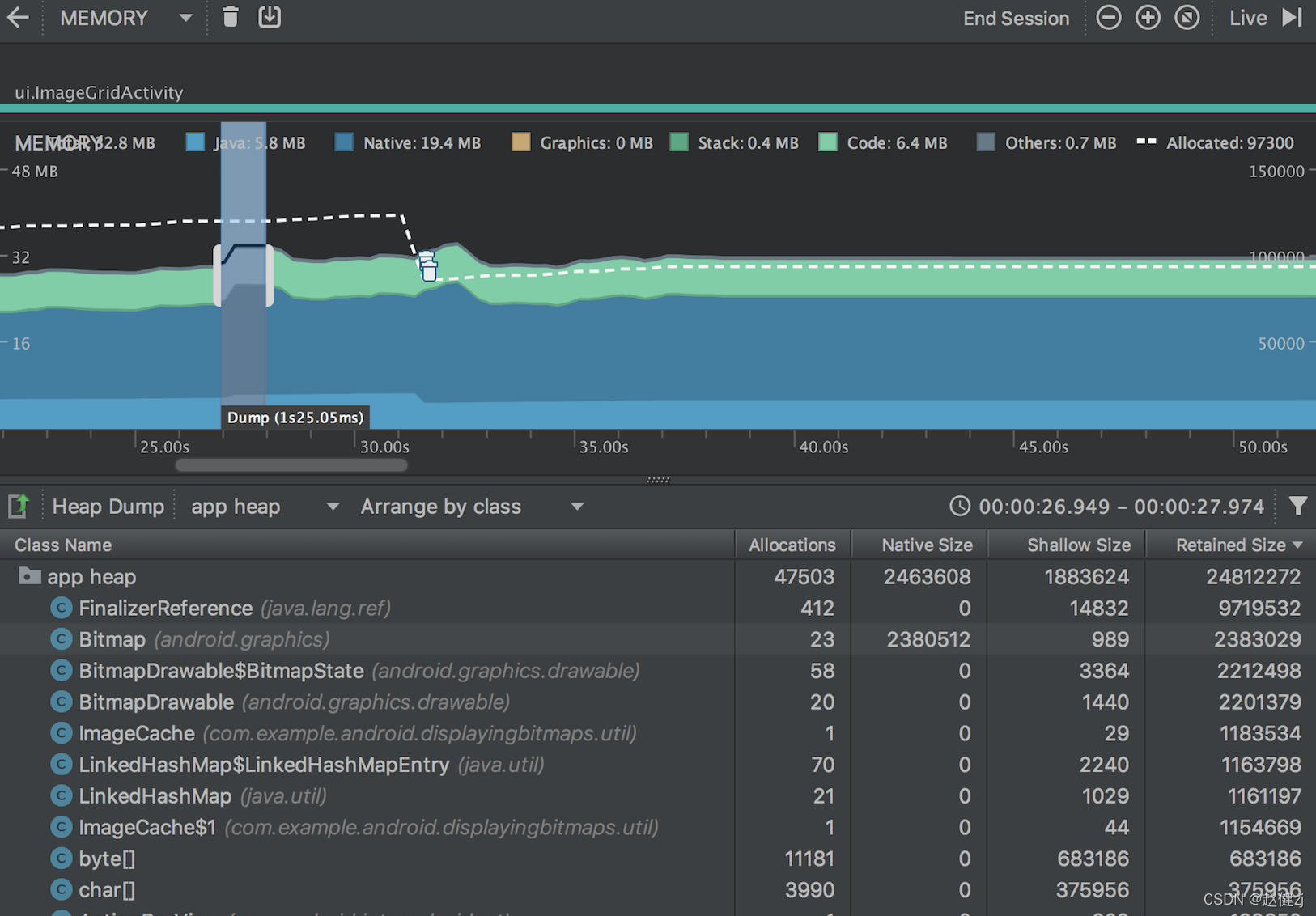Open the app heap dropdown
Viewport: 1316px width, 916px height.
[265, 507]
